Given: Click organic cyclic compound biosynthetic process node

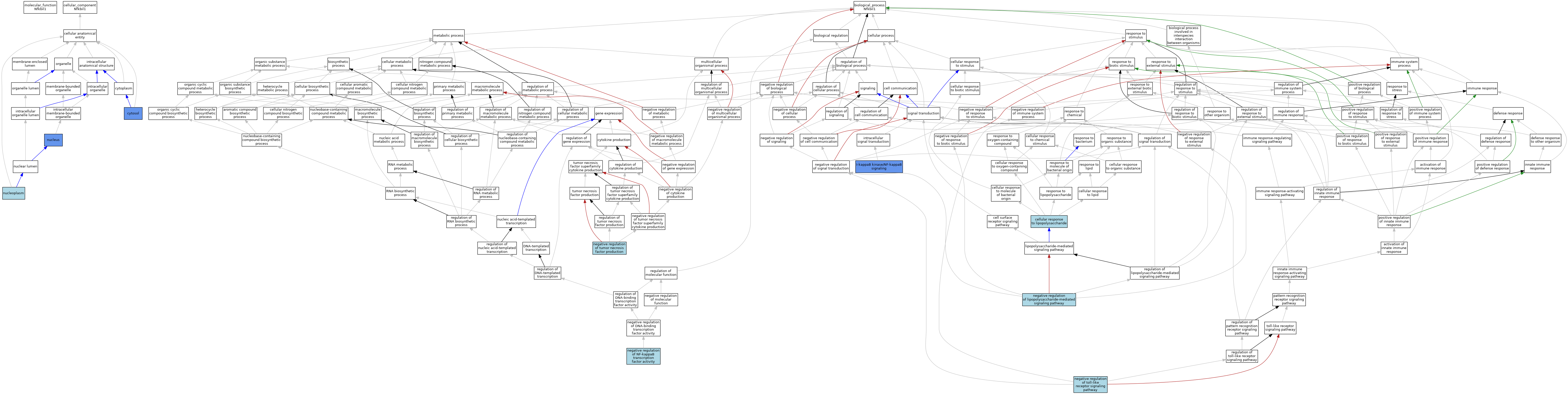Looking at the screenshot, I should click(x=169, y=113).
